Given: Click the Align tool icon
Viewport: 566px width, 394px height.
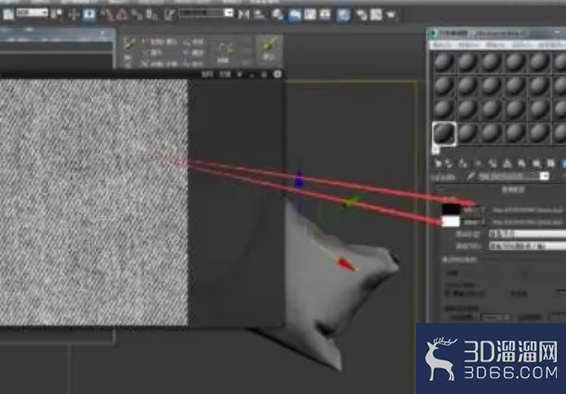Looking at the screenshot, I should 259,14.
